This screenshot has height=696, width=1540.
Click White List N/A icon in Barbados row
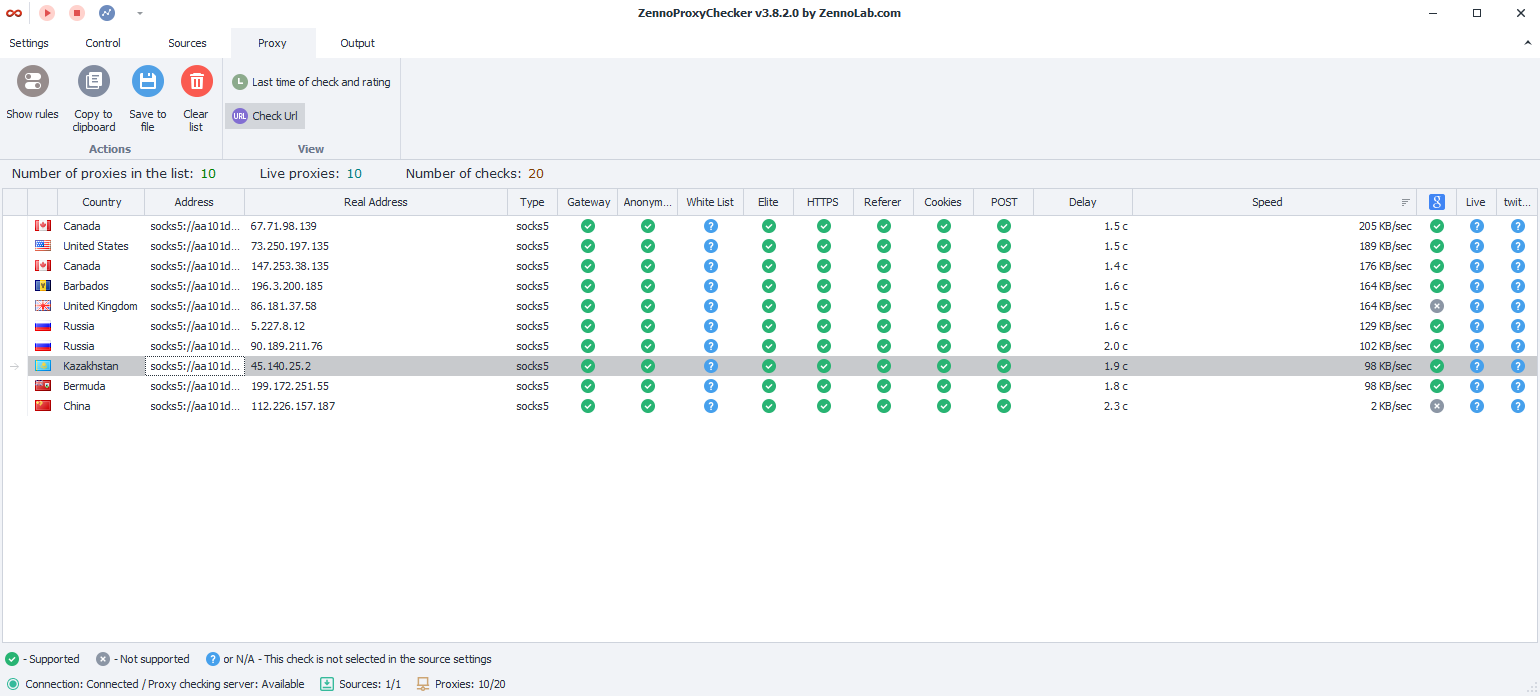[710, 286]
